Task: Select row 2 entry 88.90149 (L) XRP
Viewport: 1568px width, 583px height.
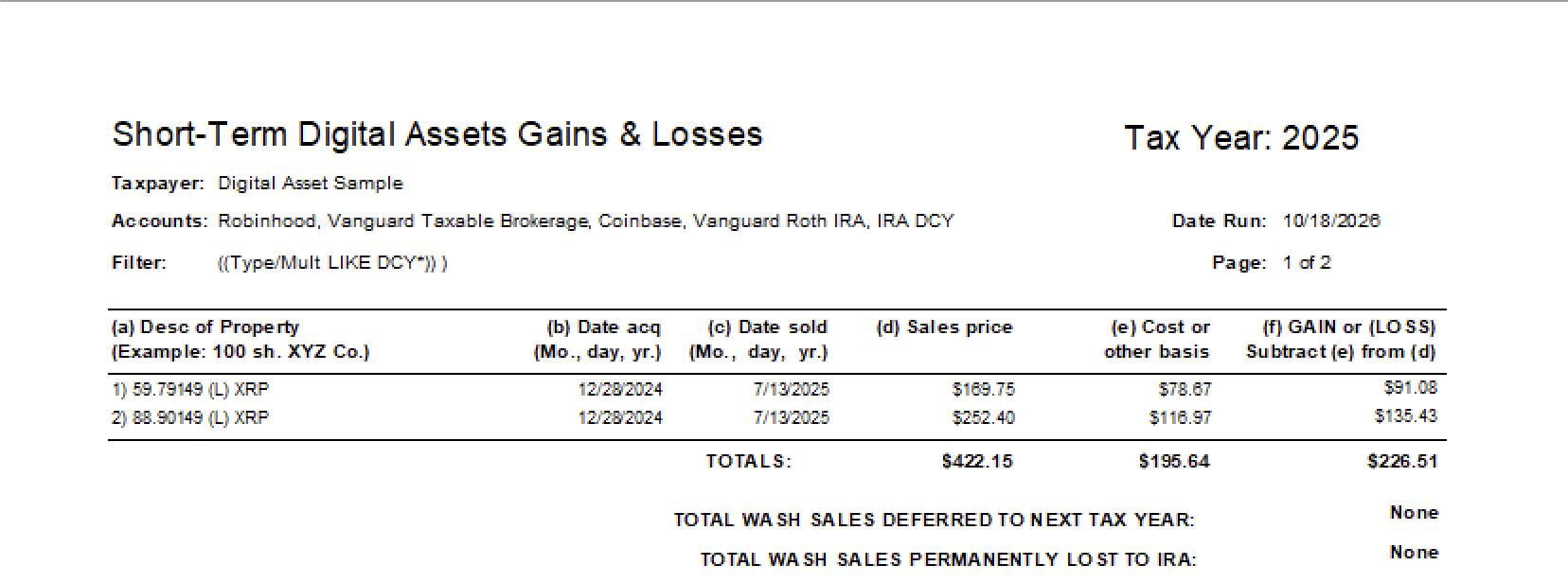Action: [190, 417]
